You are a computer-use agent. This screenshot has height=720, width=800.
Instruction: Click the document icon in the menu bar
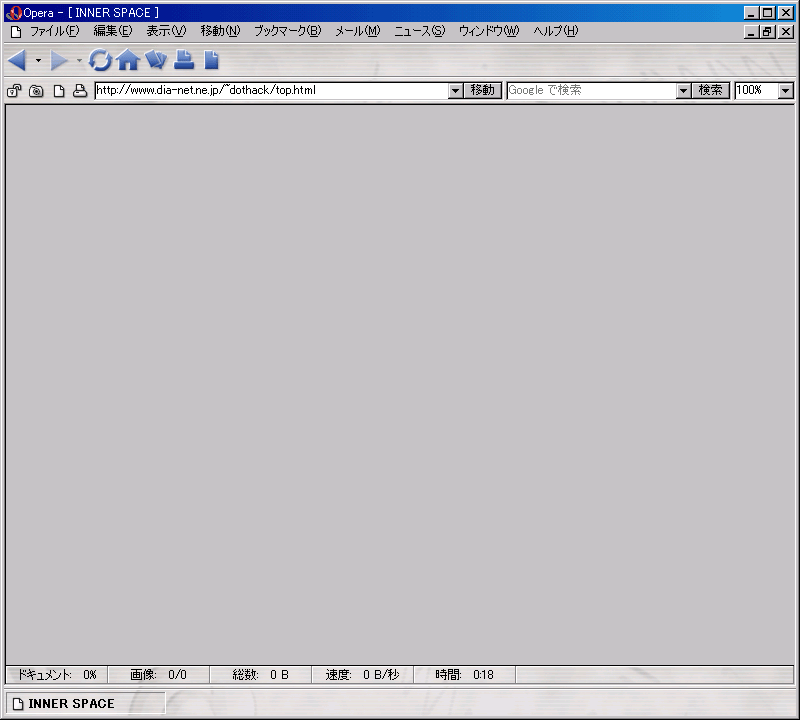tap(16, 32)
